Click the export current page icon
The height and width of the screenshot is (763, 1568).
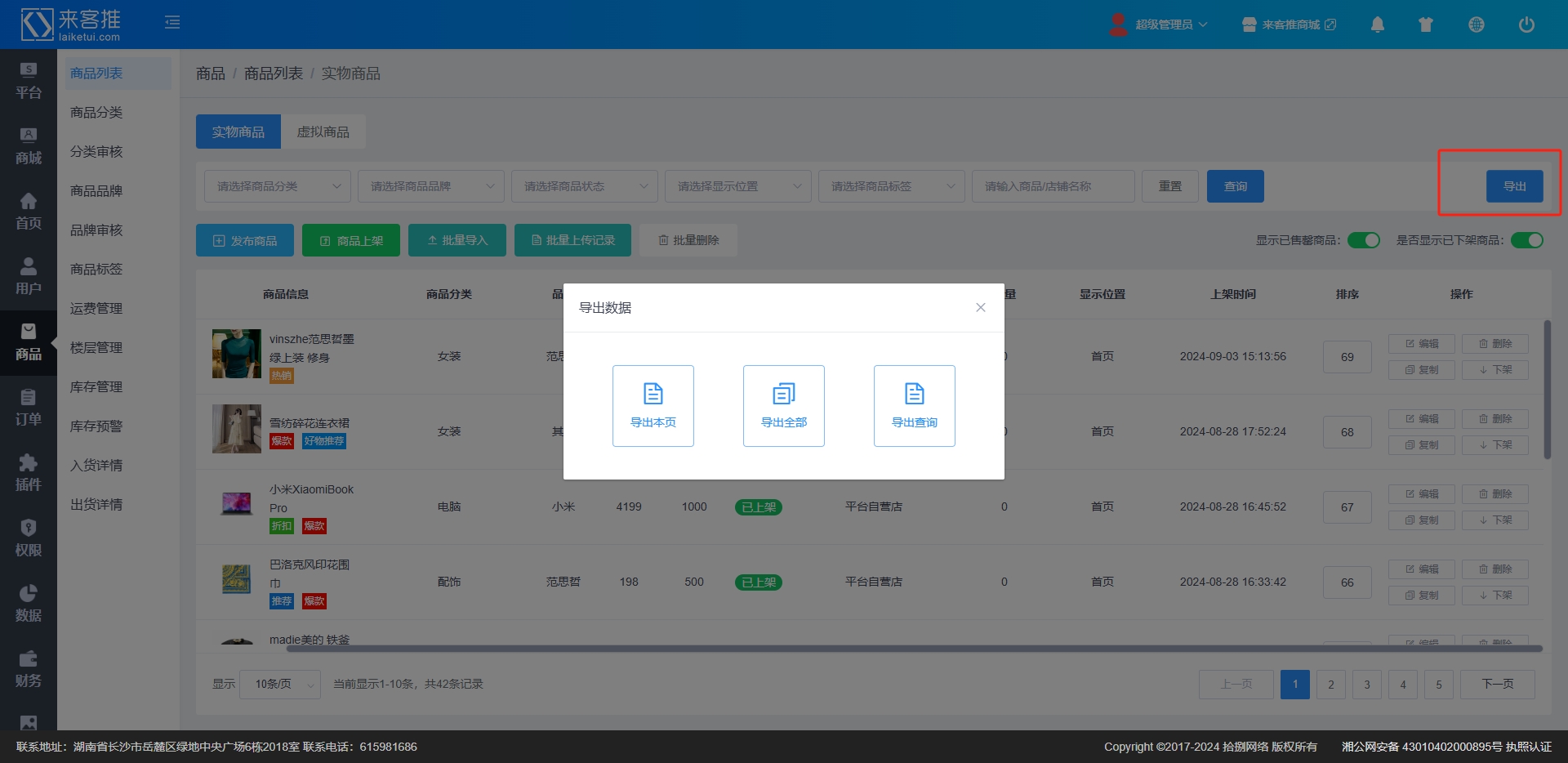click(653, 395)
